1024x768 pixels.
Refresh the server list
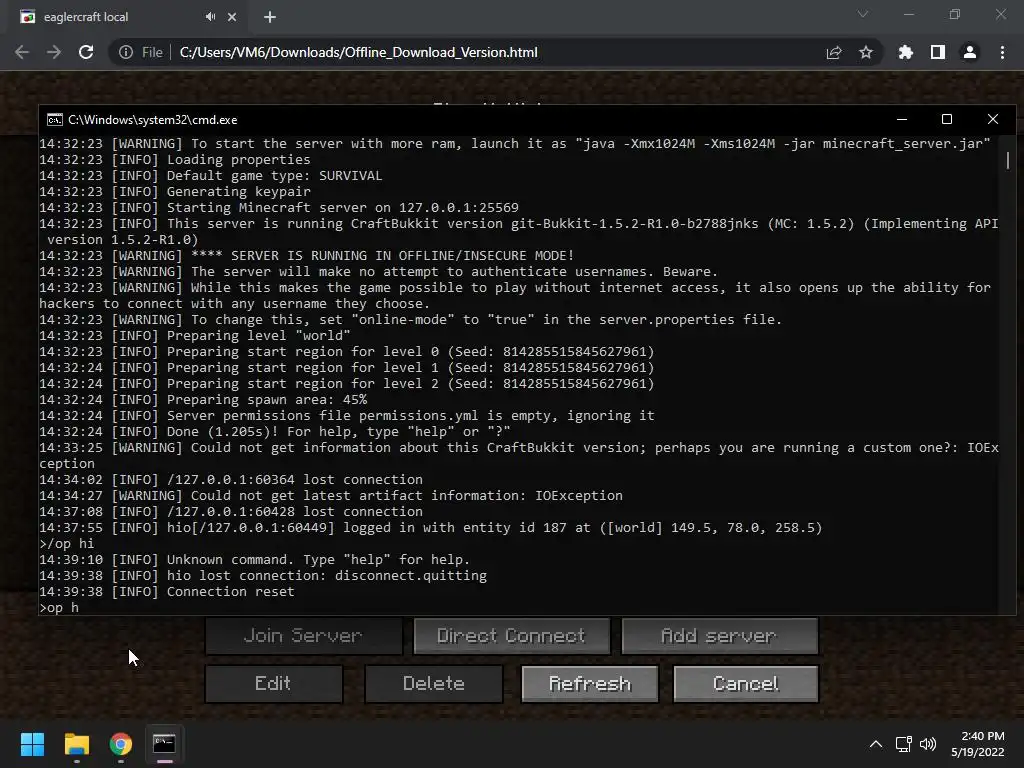coord(590,684)
